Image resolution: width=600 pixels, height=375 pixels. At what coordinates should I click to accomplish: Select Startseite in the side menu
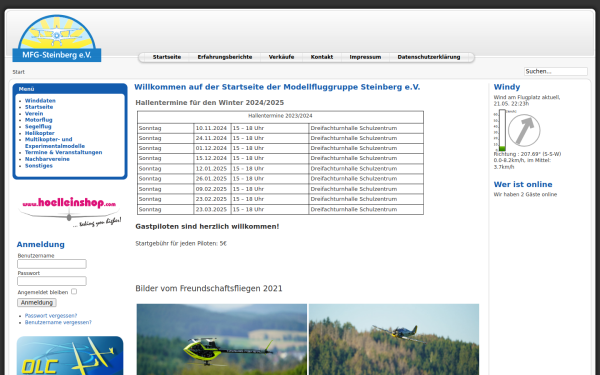tap(39, 107)
